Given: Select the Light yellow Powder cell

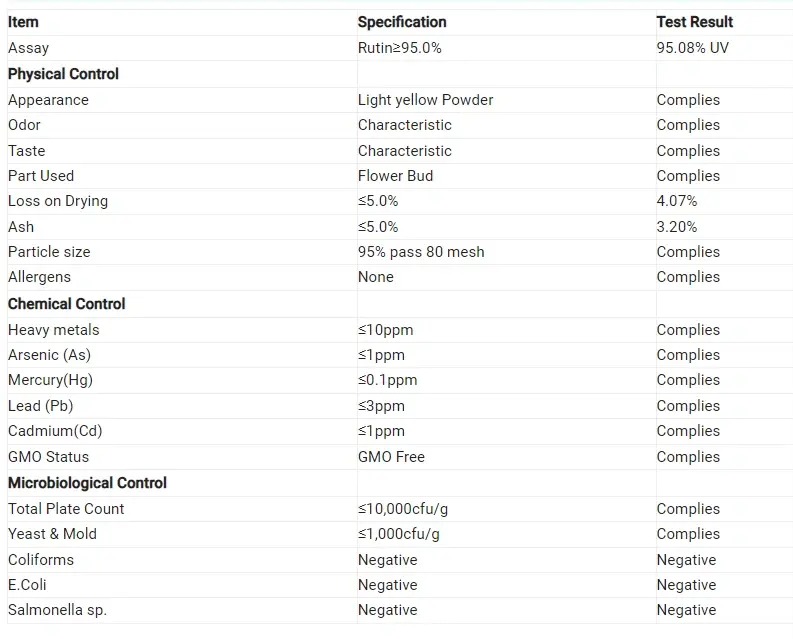Looking at the screenshot, I should click(x=425, y=100).
